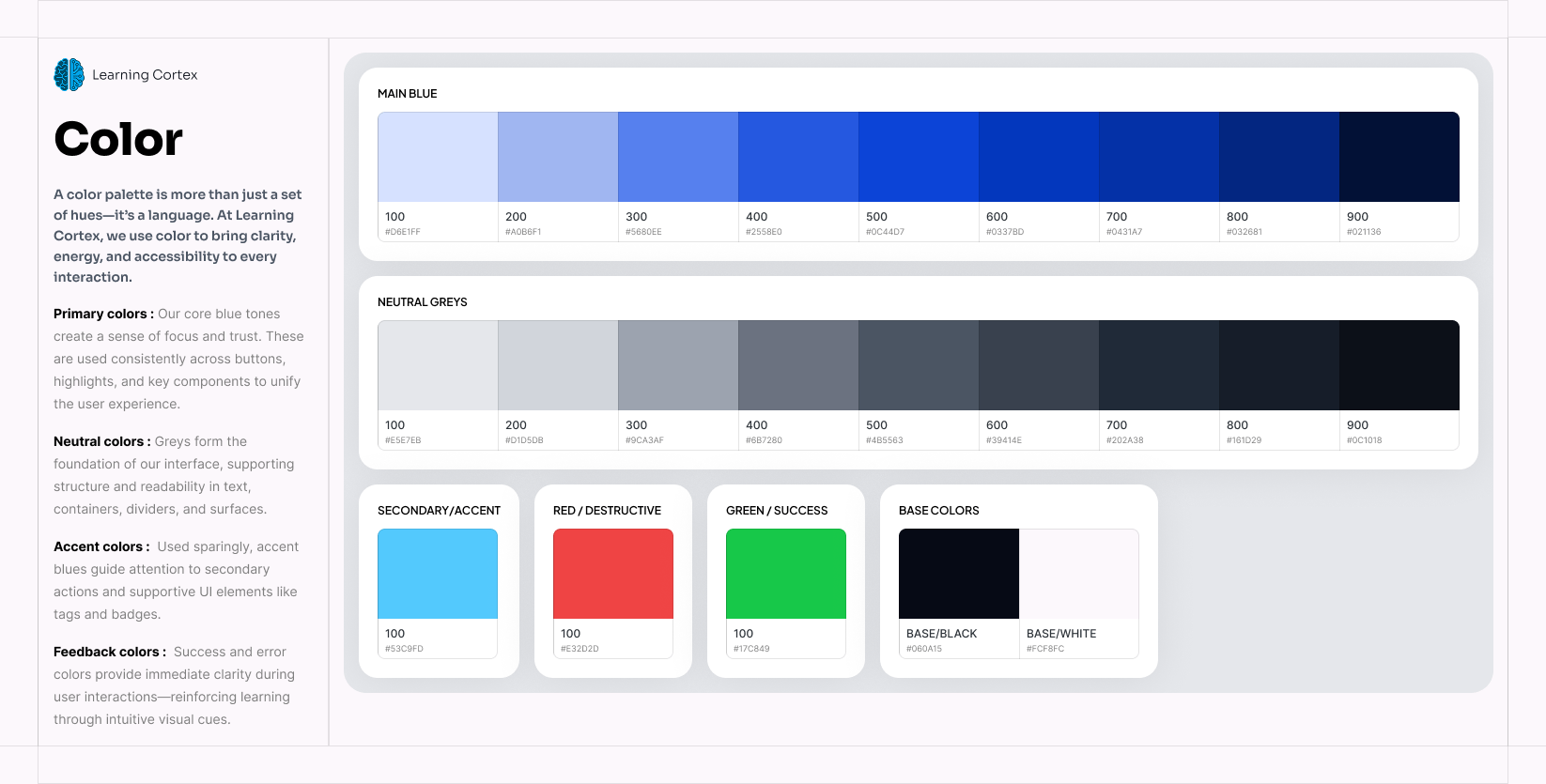Click the bold Feedback colors label
Image resolution: width=1546 pixels, height=784 pixels.
(108, 652)
